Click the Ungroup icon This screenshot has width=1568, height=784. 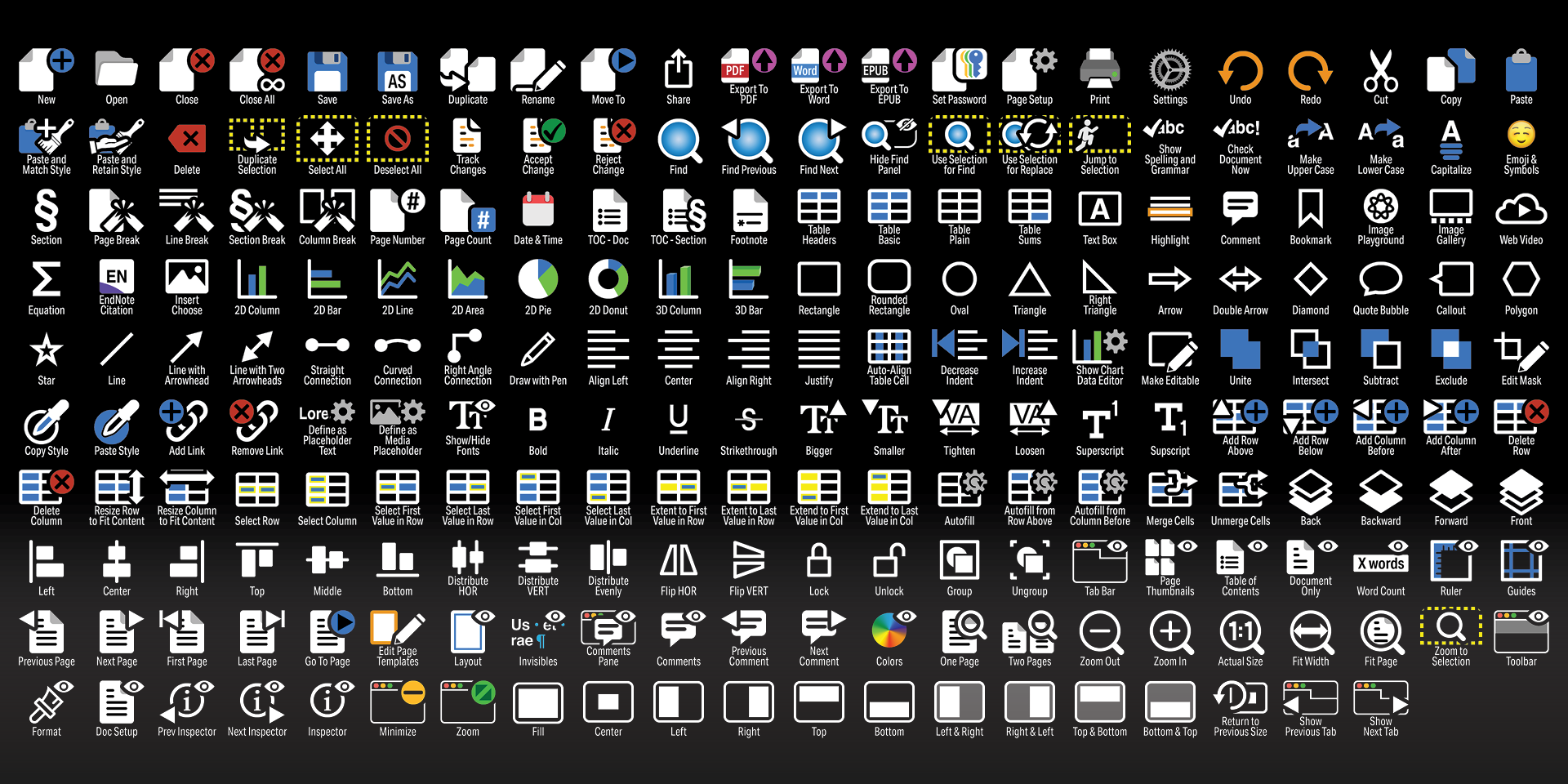pos(1030,562)
